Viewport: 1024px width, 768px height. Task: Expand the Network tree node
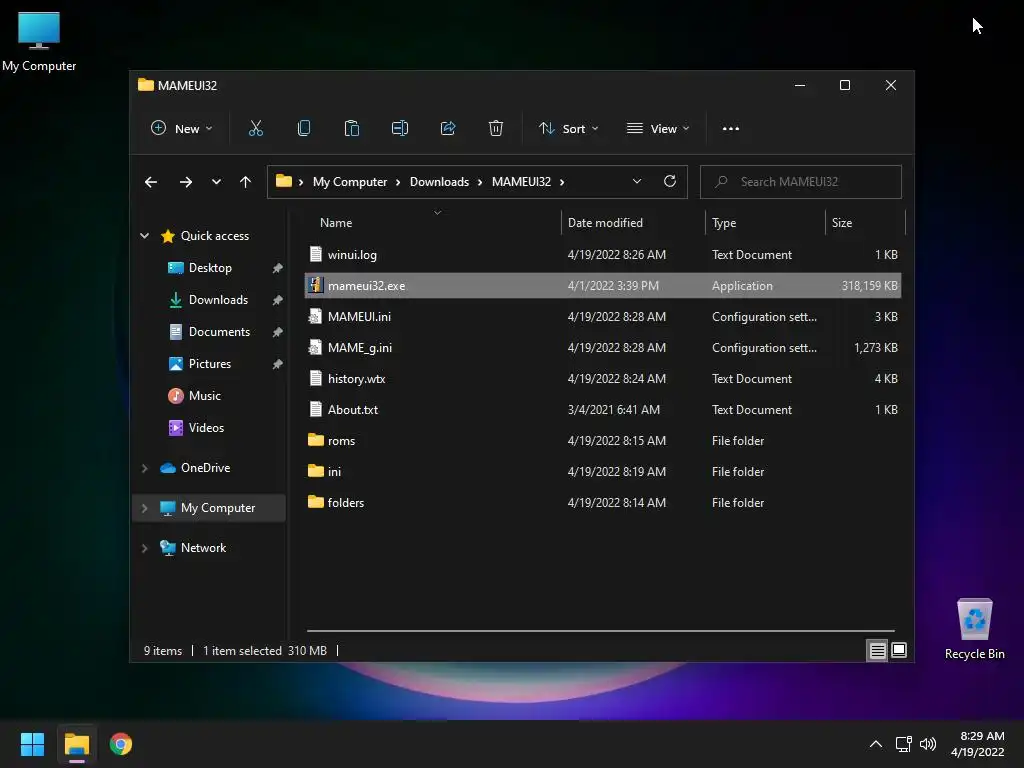144,548
